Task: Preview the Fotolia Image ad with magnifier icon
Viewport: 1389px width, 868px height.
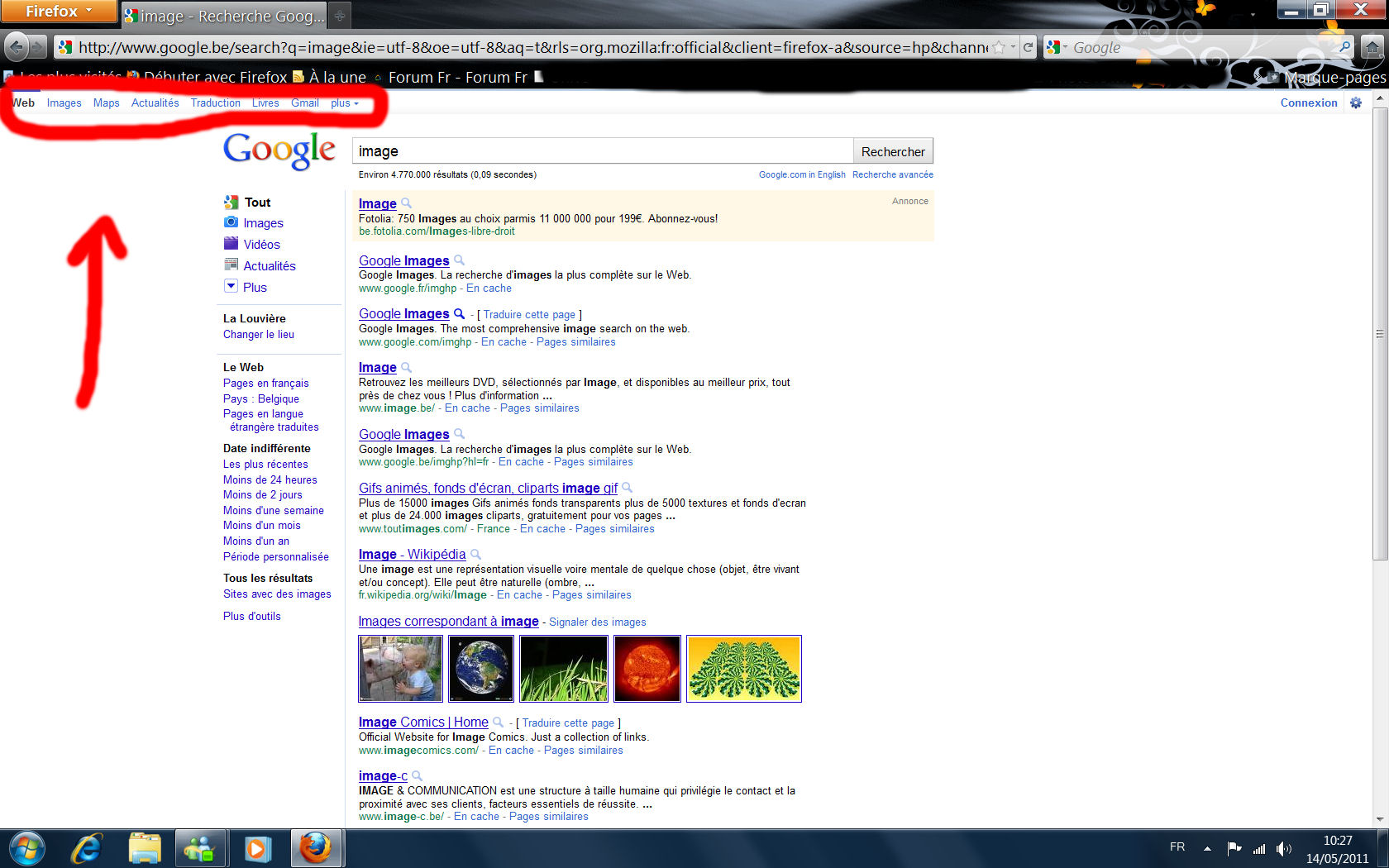Action: click(x=406, y=203)
